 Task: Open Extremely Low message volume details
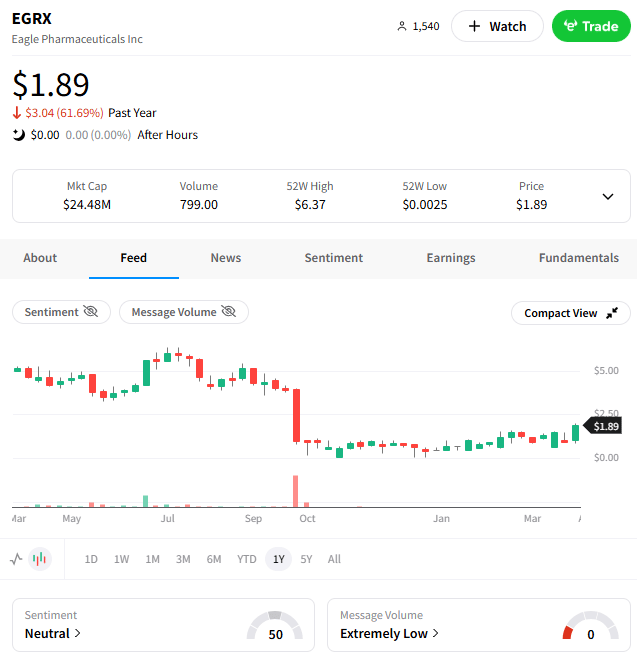tap(389, 633)
